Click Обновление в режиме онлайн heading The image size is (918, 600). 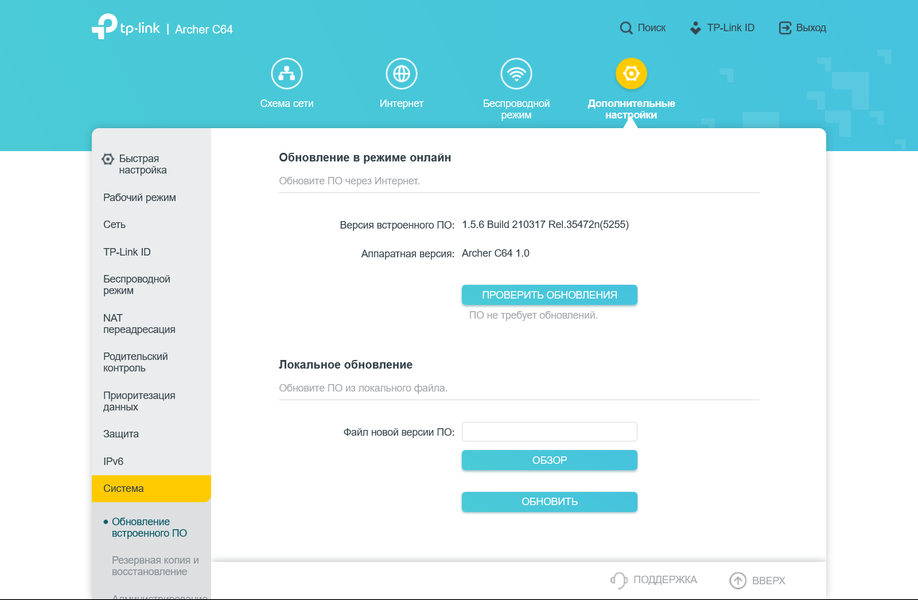pyautogui.click(x=365, y=157)
